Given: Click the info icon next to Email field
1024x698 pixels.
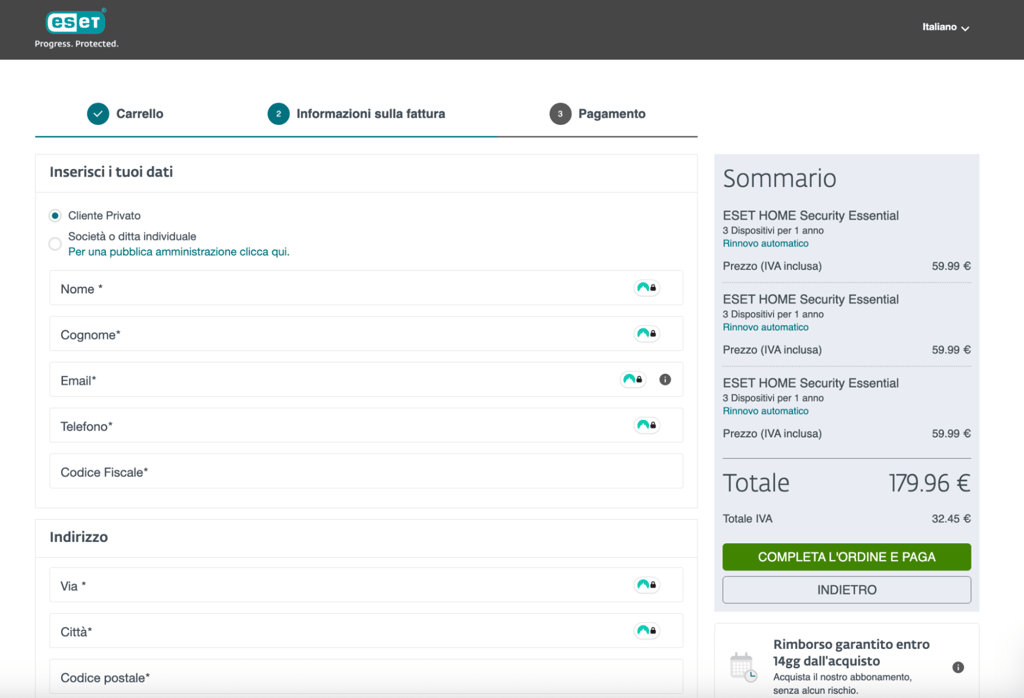Looking at the screenshot, I should (x=665, y=379).
